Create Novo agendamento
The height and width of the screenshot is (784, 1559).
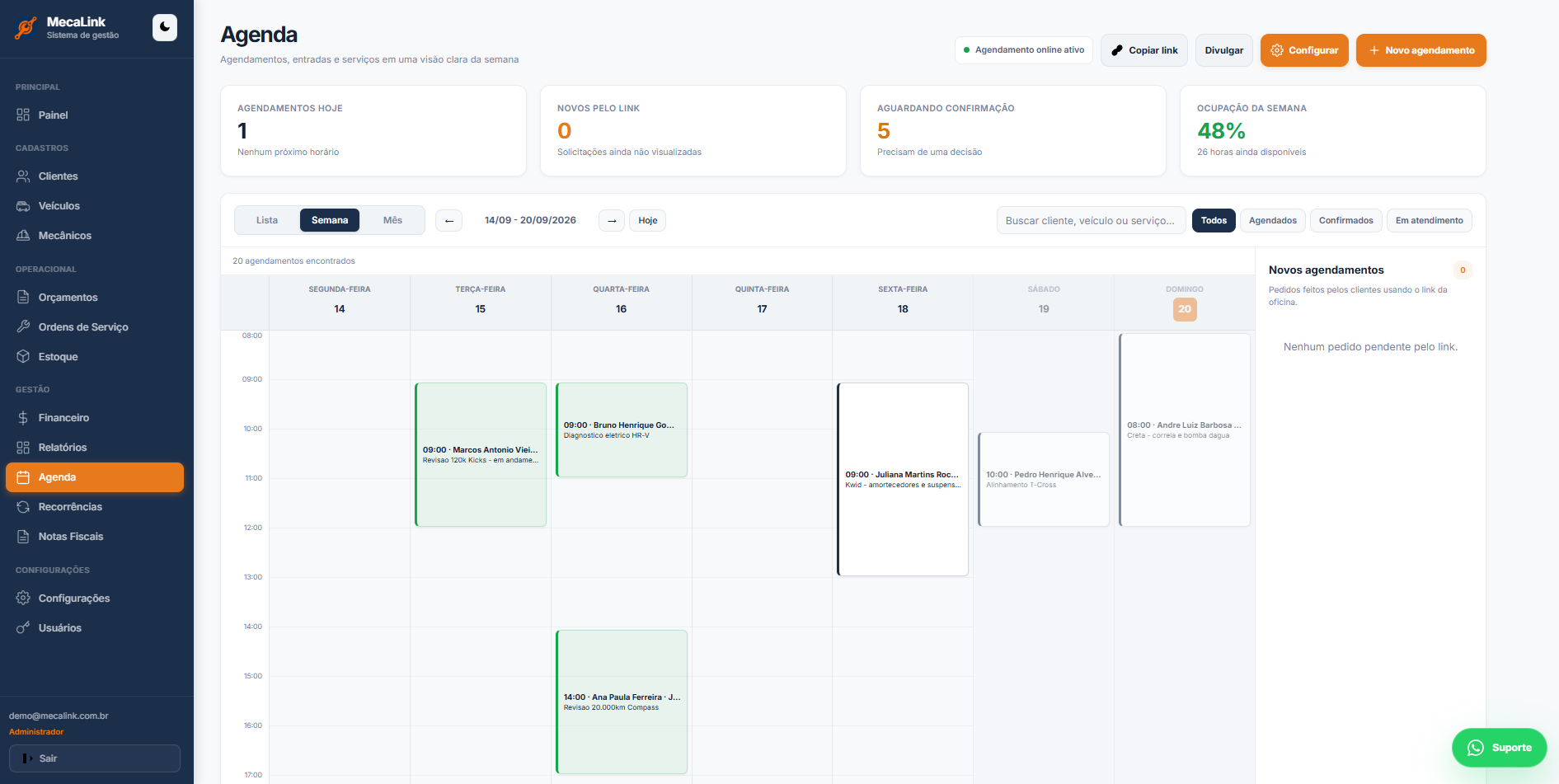click(1421, 50)
